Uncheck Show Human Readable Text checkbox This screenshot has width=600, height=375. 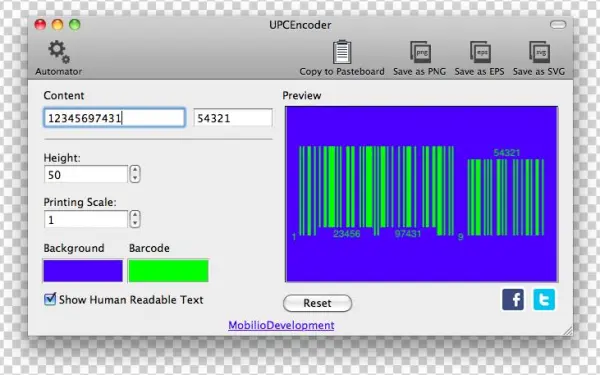50,299
